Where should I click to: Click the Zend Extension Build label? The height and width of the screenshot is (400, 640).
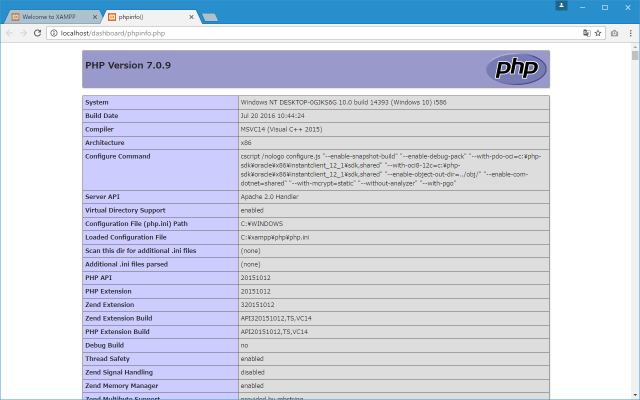(118, 318)
